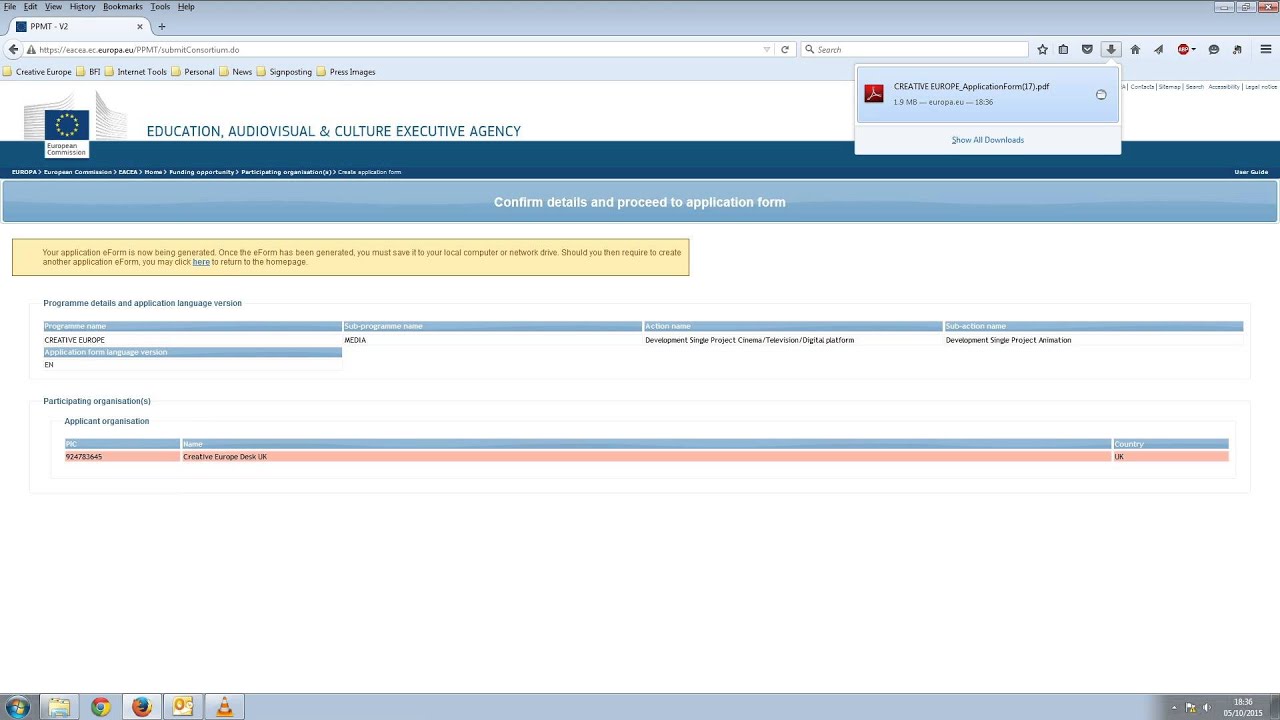Open the Firefox hamburger menu
The image size is (1280, 720).
[x=1265, y=49]
